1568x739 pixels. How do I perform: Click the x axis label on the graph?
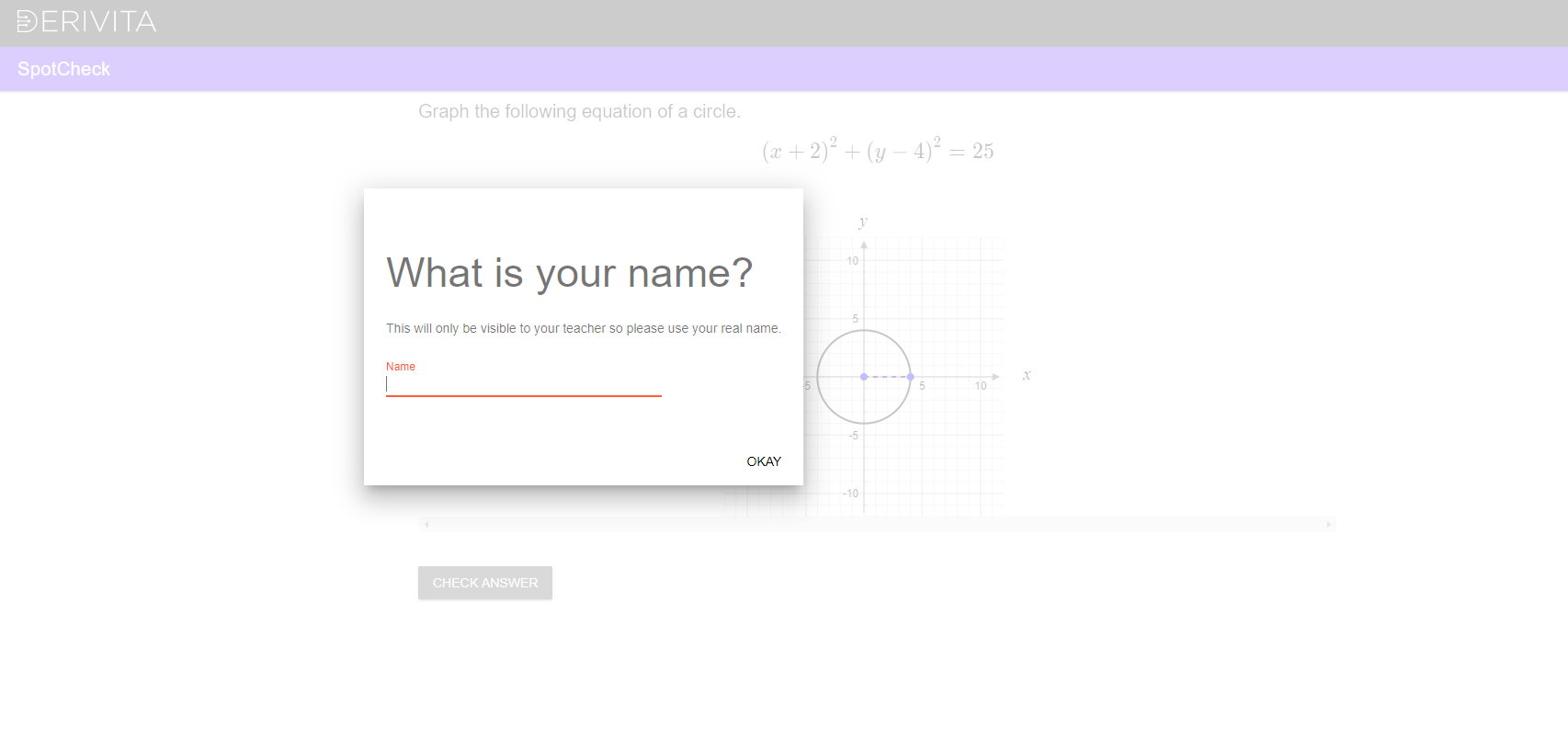click(1027, 375)
